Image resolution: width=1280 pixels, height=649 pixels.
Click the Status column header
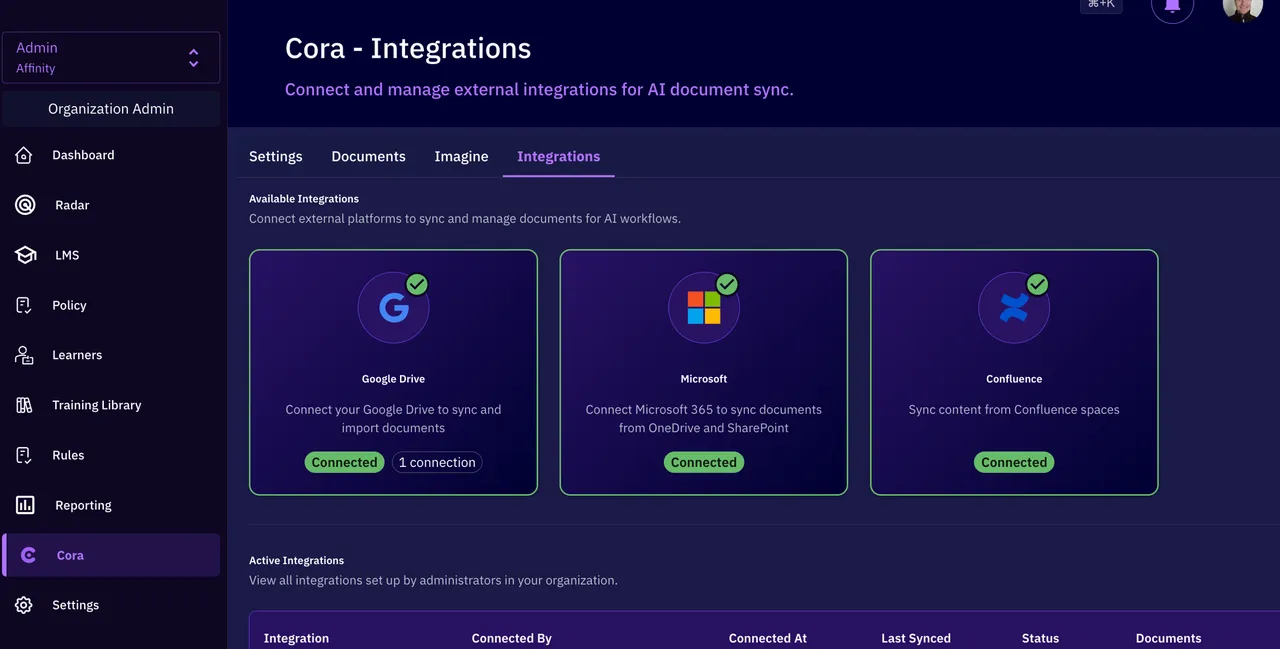1040,638
